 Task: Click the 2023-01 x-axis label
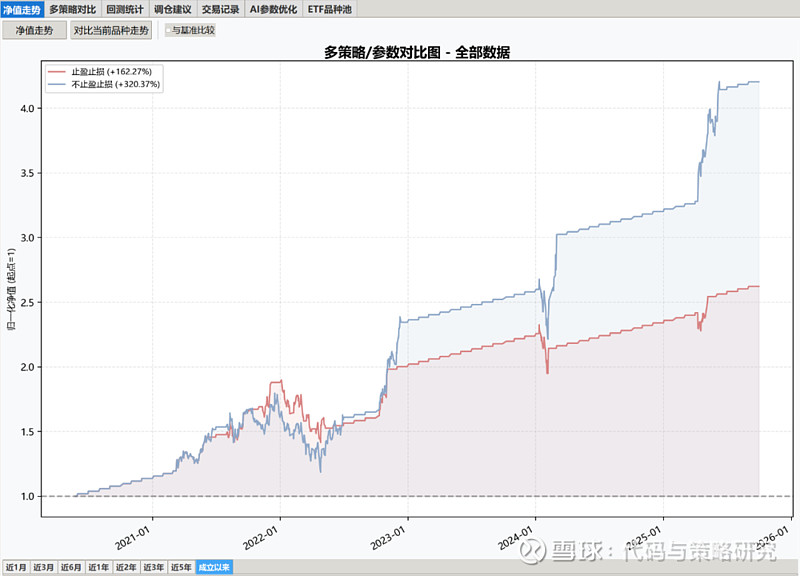[x=388, y=538]
